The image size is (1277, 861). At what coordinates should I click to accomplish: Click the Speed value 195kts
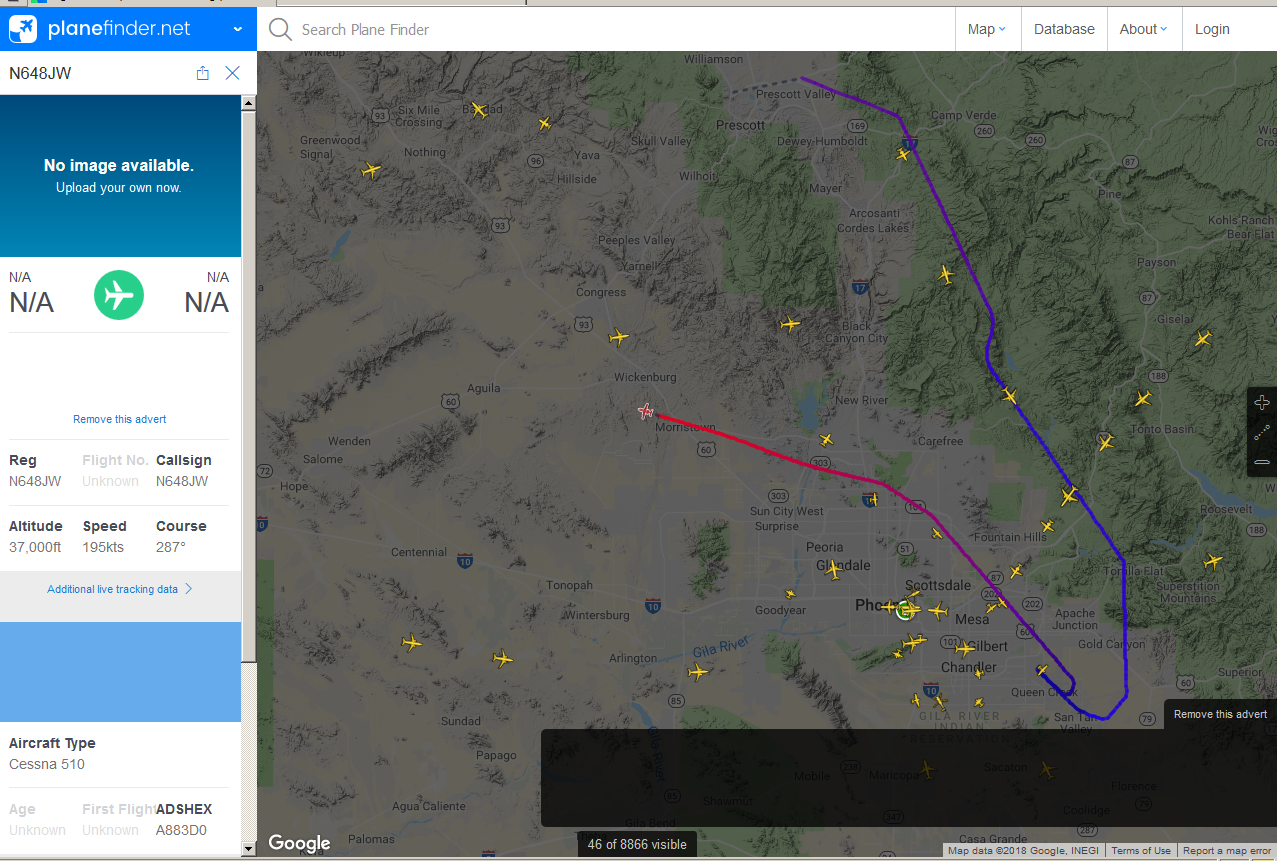coord(104,547)
